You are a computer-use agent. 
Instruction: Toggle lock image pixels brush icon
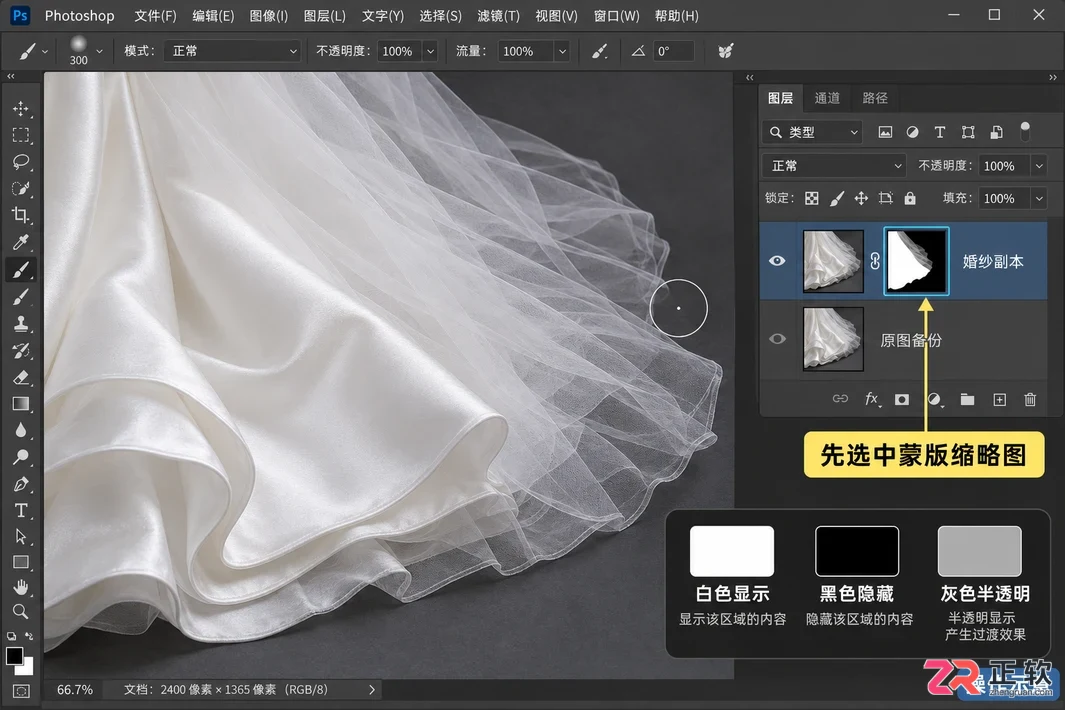pos(837,198)
